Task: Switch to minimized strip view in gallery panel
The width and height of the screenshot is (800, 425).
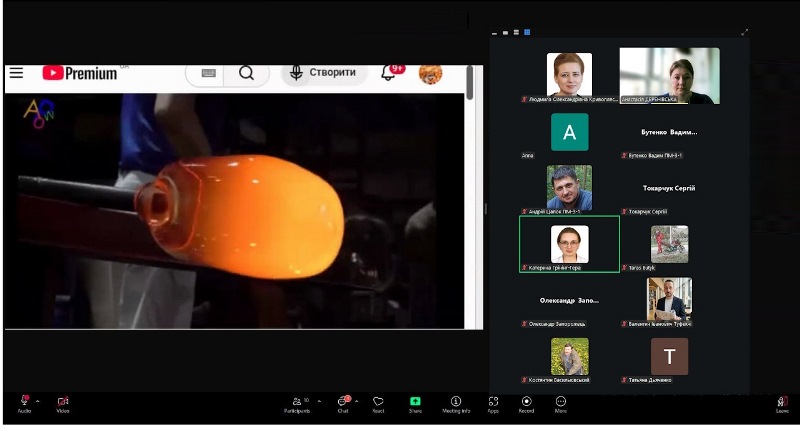Action: pyautogui.click(x=494, y=33)
